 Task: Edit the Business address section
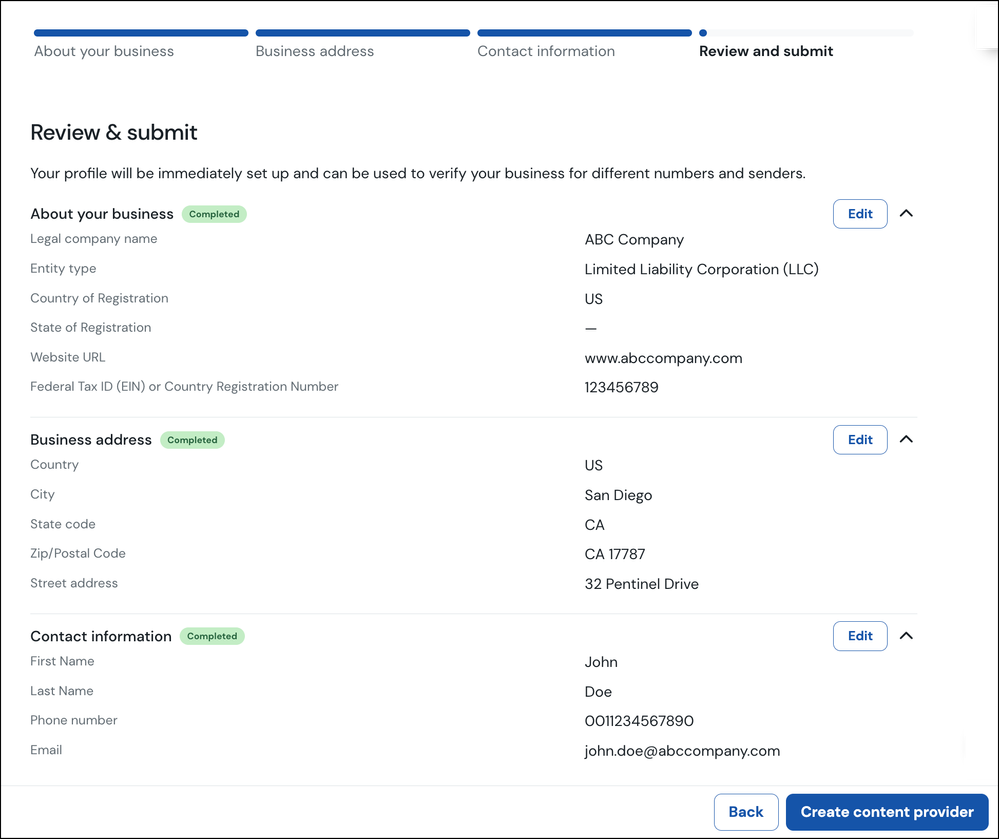pos(860,440)
